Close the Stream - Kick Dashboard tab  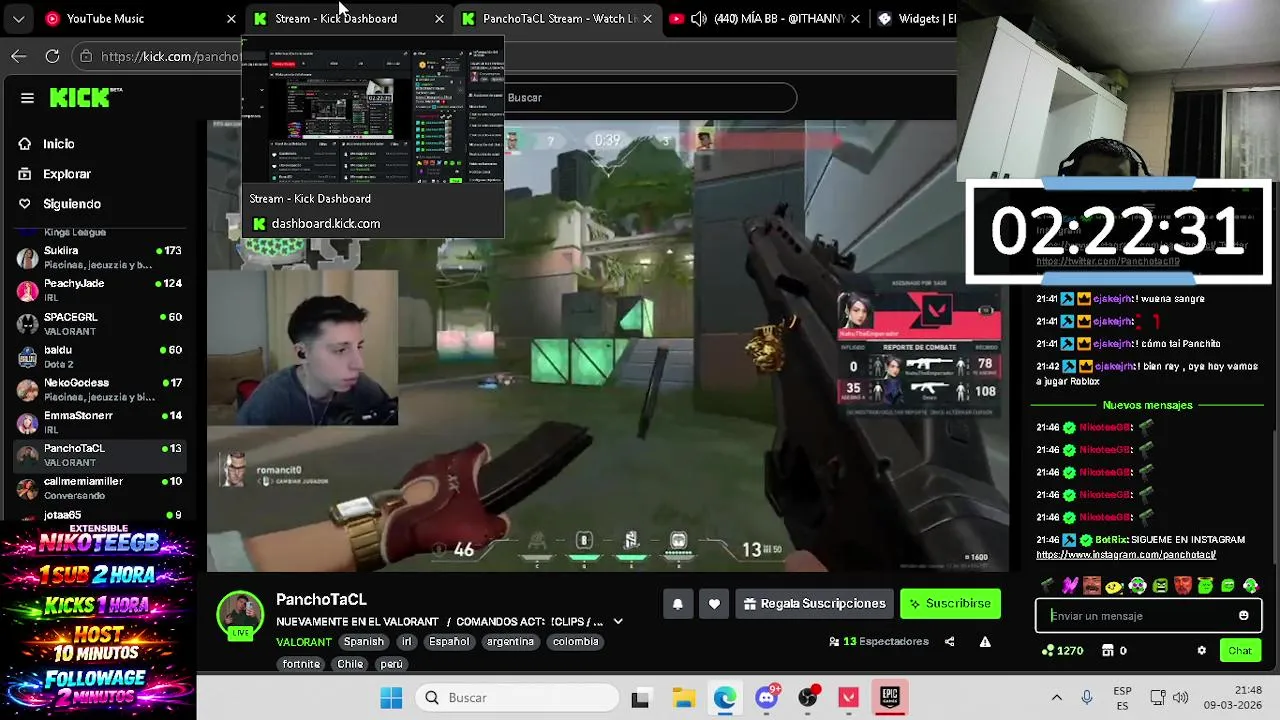[439, 19]
